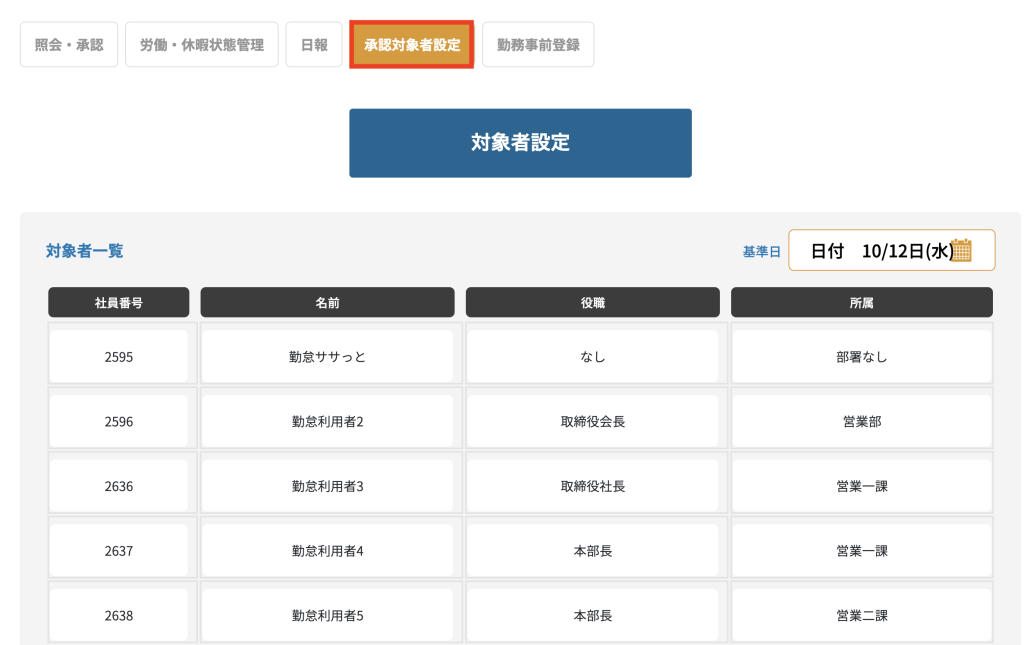Select employee number 2636 cell

(119, 486)
